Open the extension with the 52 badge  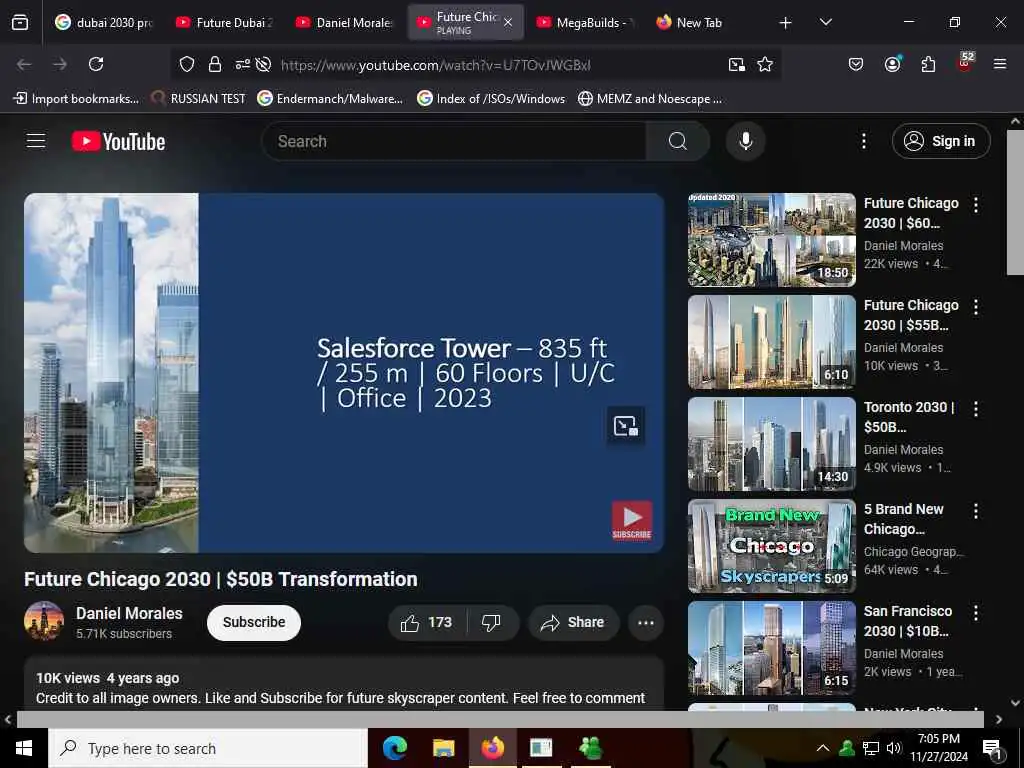coord(965,63)
